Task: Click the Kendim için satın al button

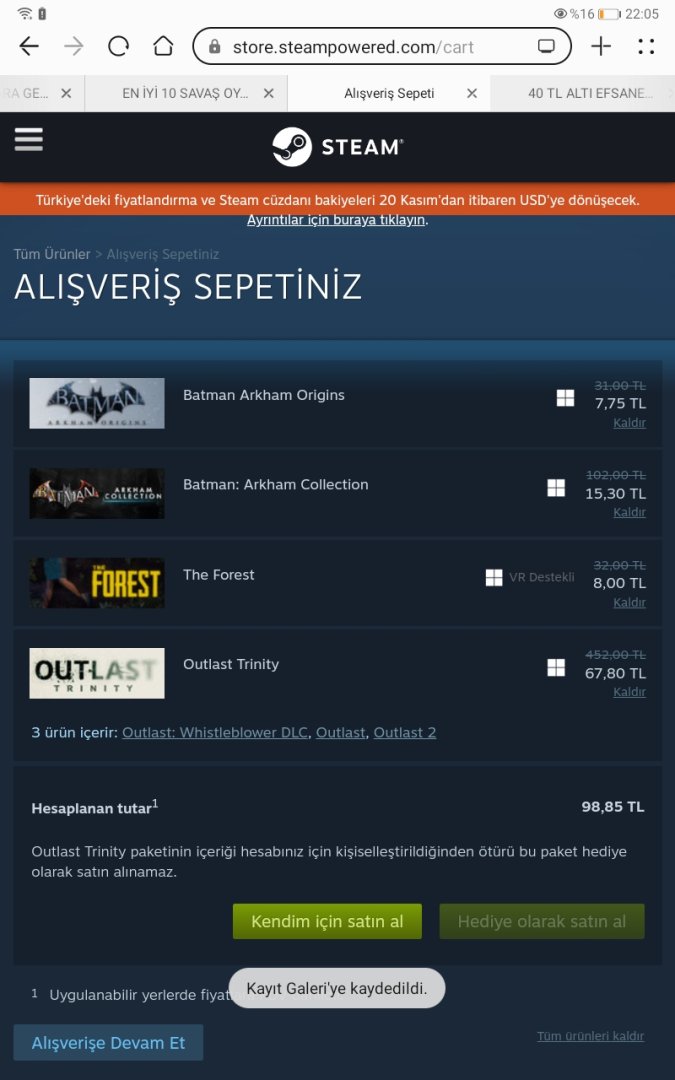Action: coord(327,921)
